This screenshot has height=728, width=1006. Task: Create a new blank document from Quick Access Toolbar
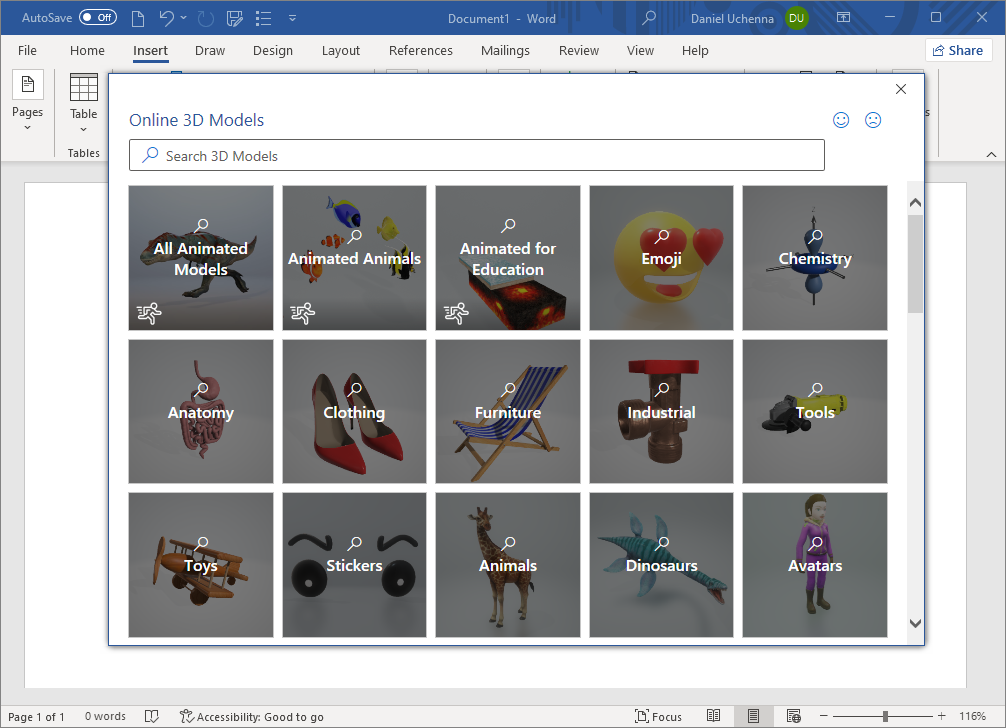tap(137, 17)
